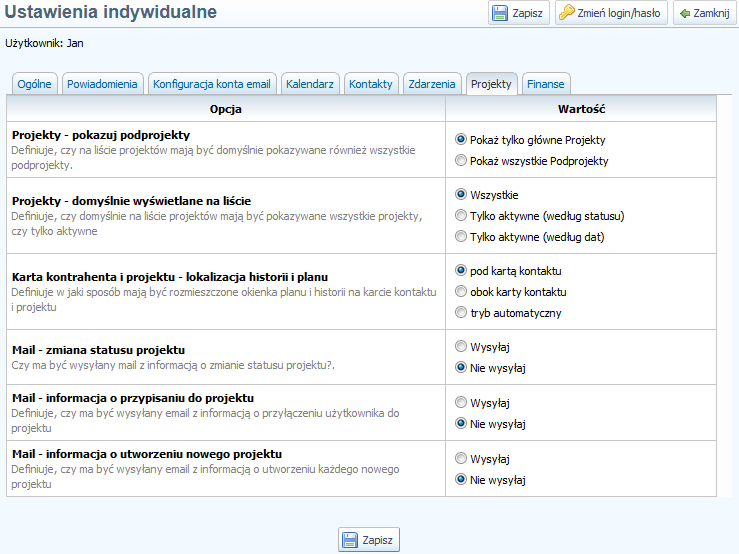Click description 'Czy ma być wysyłany mail z informacją o zmianie statusu'
The height and width of the screenshot is (554, 739).
pos(173,365)
